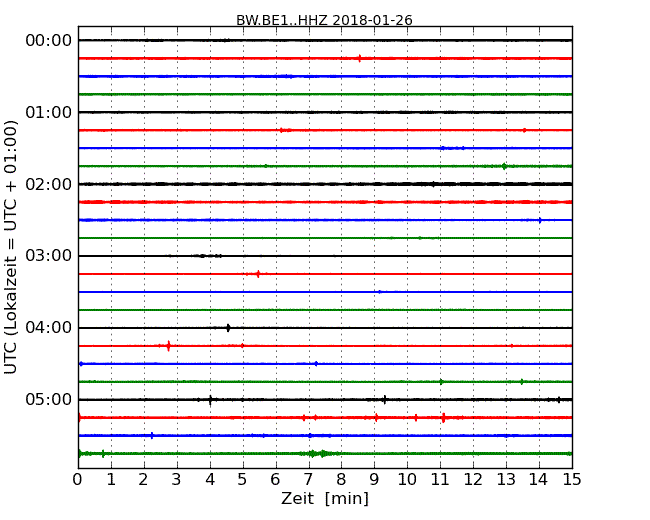Click x-axis tick label 3
The width and height of the screenshot is (650, 520).
point(177,480)
